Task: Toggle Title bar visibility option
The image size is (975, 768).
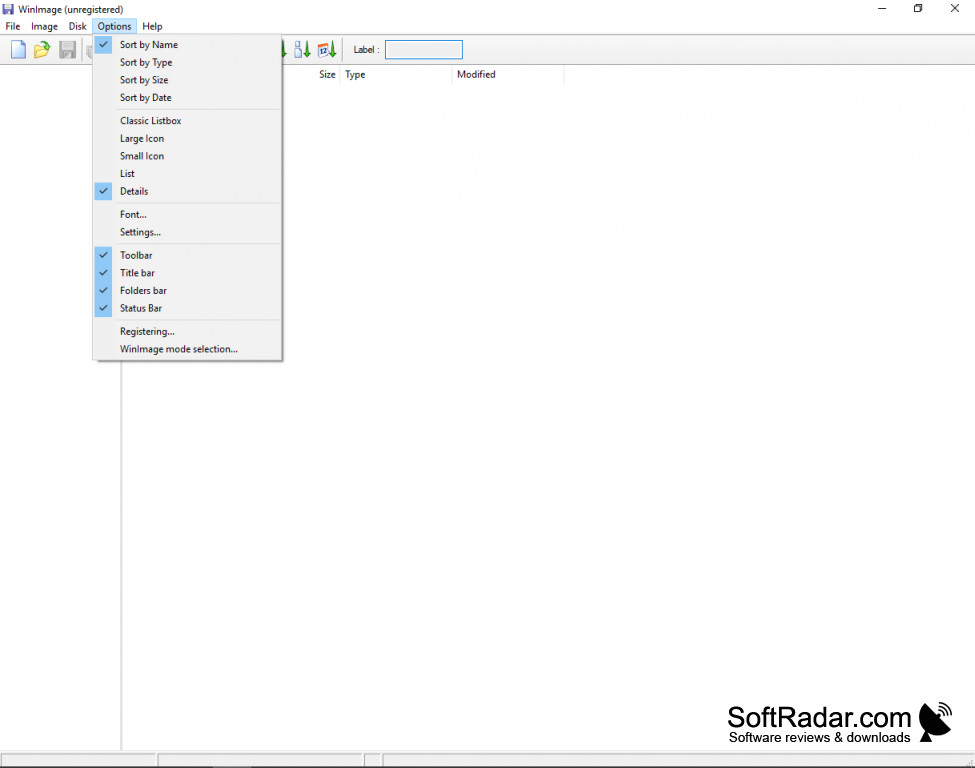Action: point(187,273)
